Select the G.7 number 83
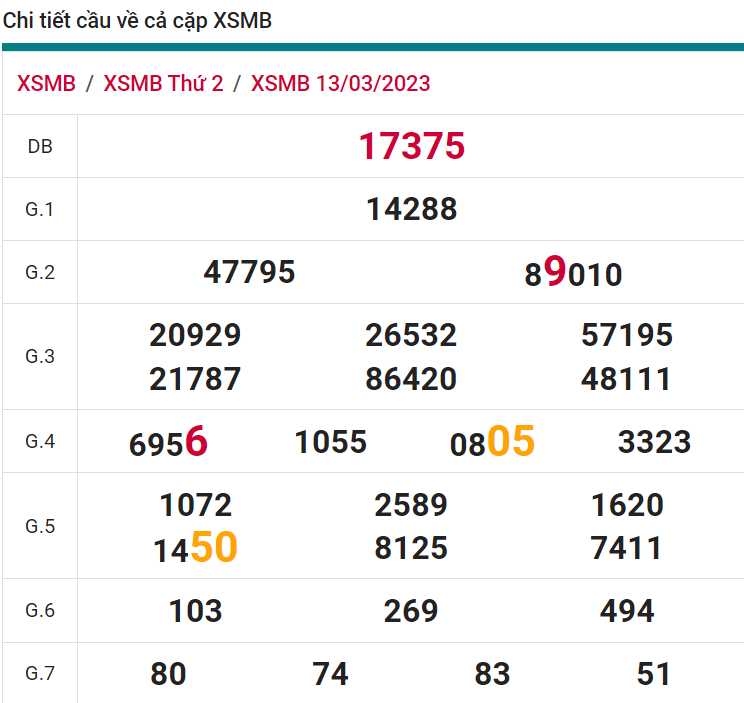744x703 pixels. click(492, 674)
